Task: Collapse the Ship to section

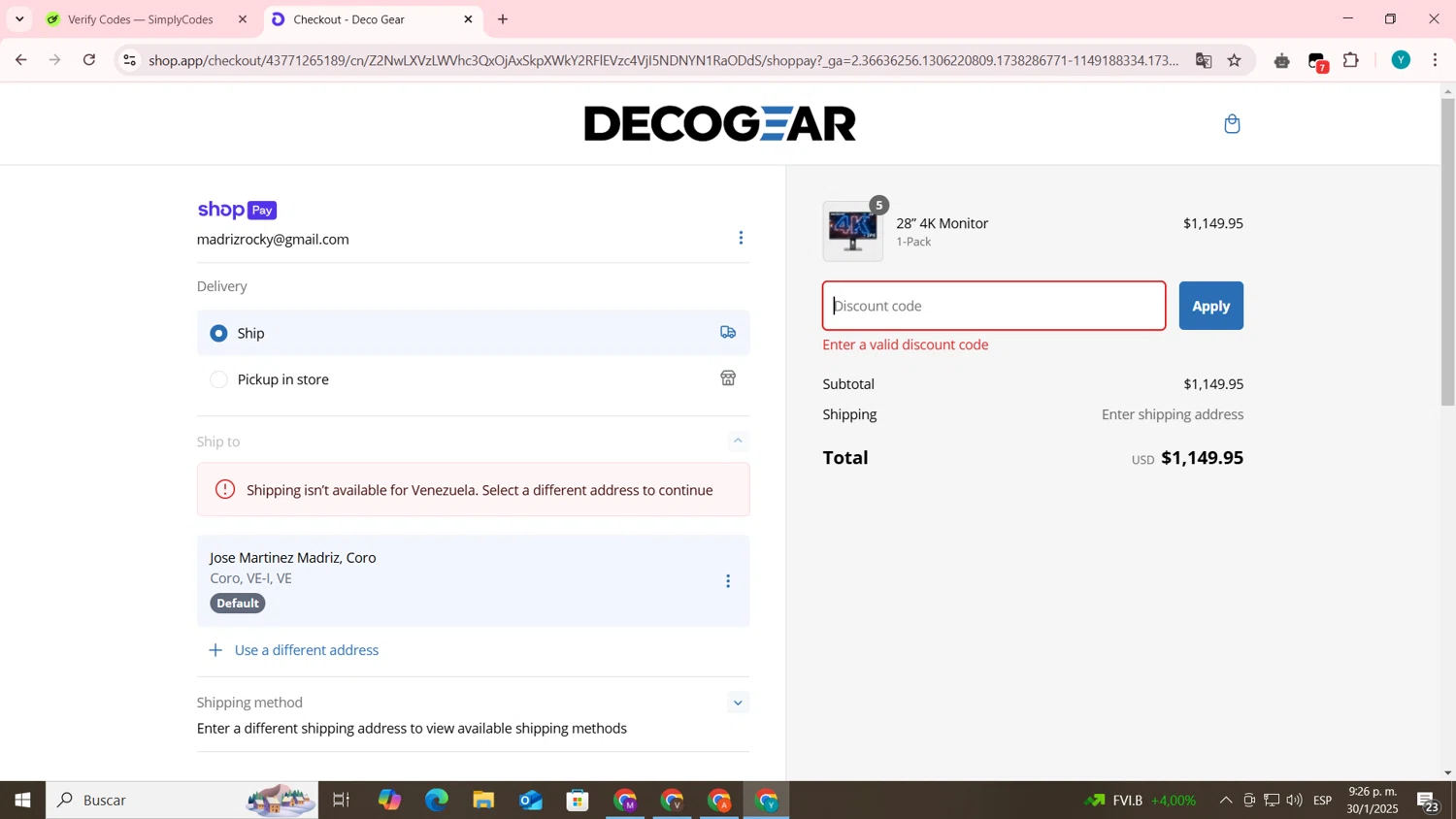Action: pyautogui.click(x=738, y=442)
